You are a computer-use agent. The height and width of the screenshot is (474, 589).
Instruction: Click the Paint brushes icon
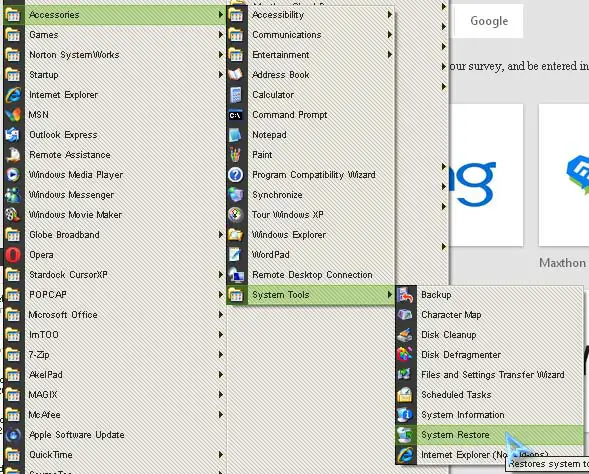[x=236, y=155]
